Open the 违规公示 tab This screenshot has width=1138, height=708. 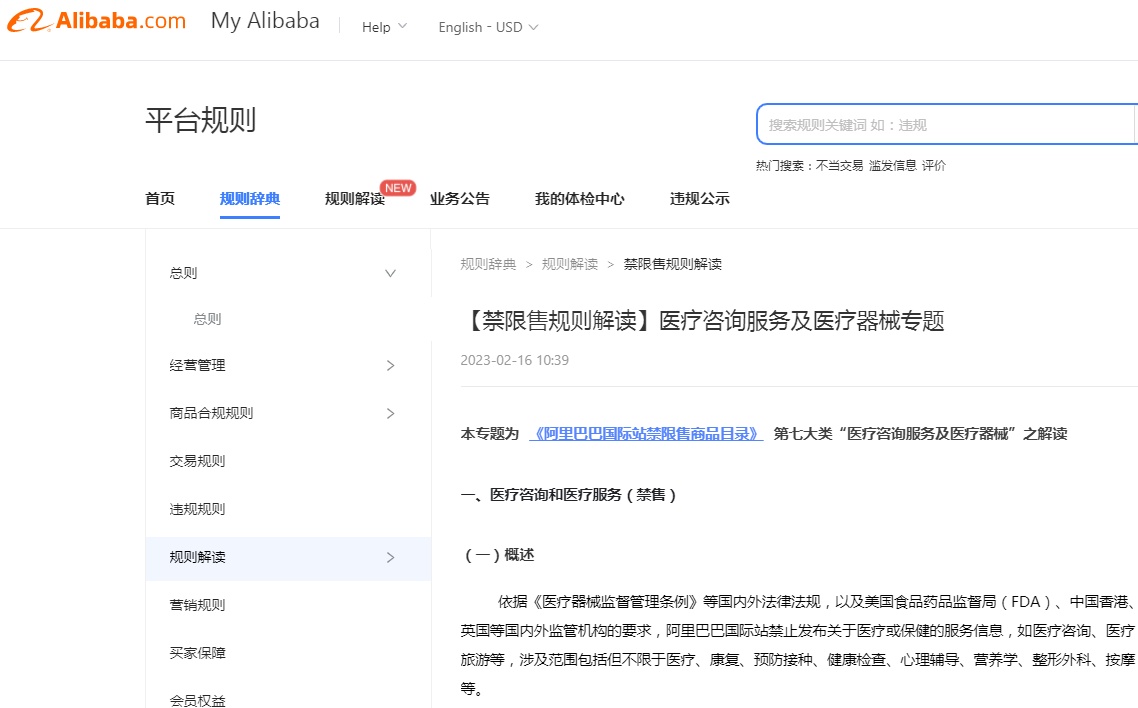[x=700, y=199]
